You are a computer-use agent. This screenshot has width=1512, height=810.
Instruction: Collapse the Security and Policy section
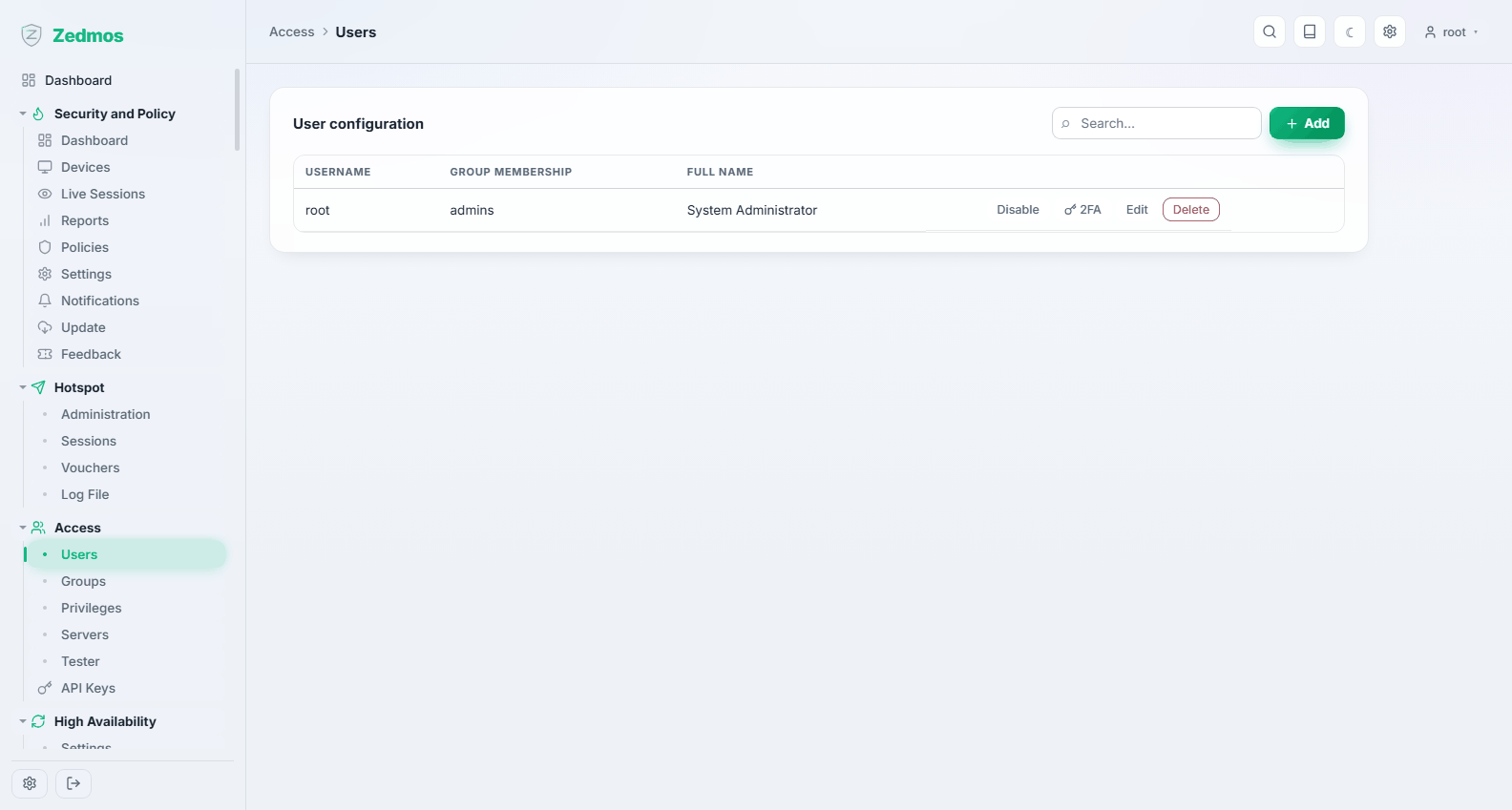23,114
